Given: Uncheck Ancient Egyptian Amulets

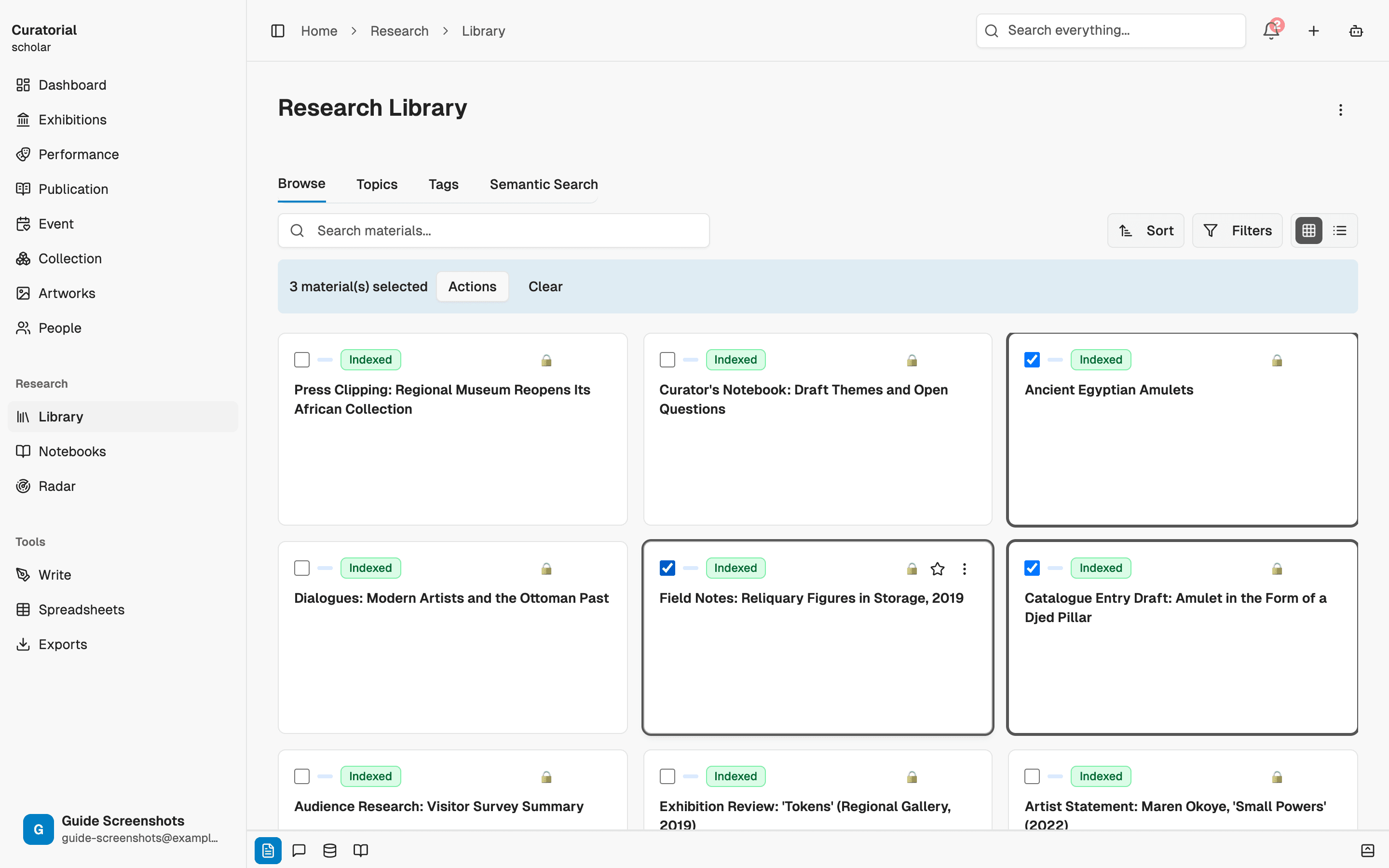Looking at the screenshot, I should 1032,360.
